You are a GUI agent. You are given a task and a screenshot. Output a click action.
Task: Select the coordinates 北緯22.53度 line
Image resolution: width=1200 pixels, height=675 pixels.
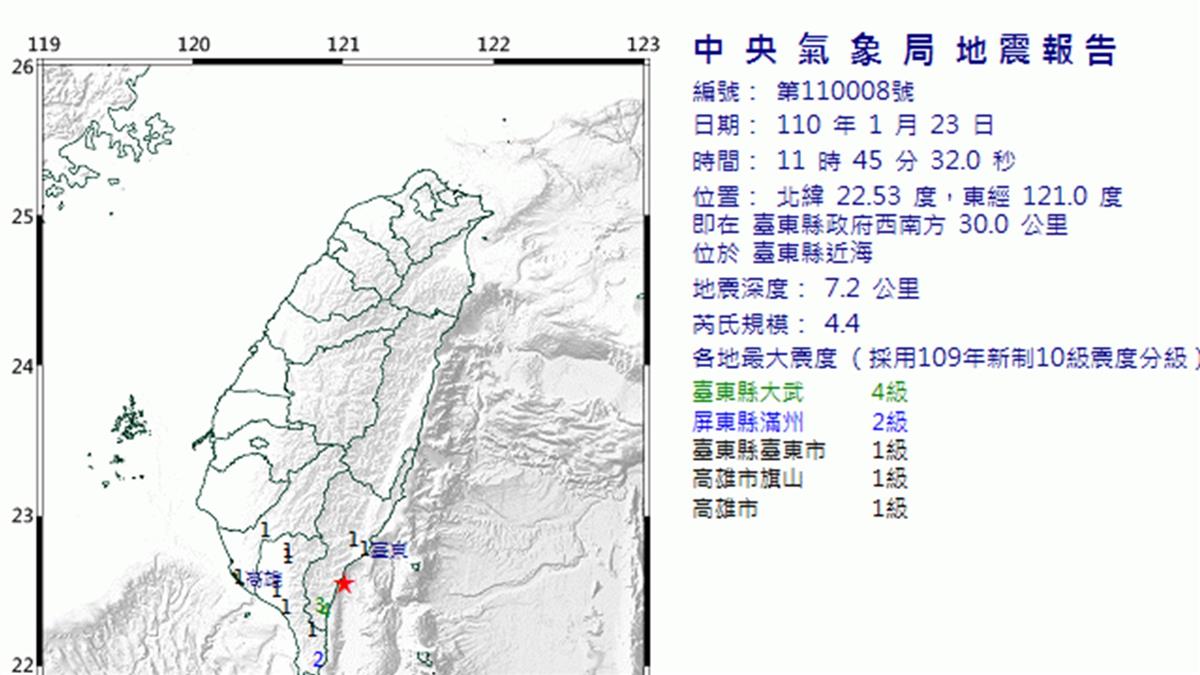907,196
